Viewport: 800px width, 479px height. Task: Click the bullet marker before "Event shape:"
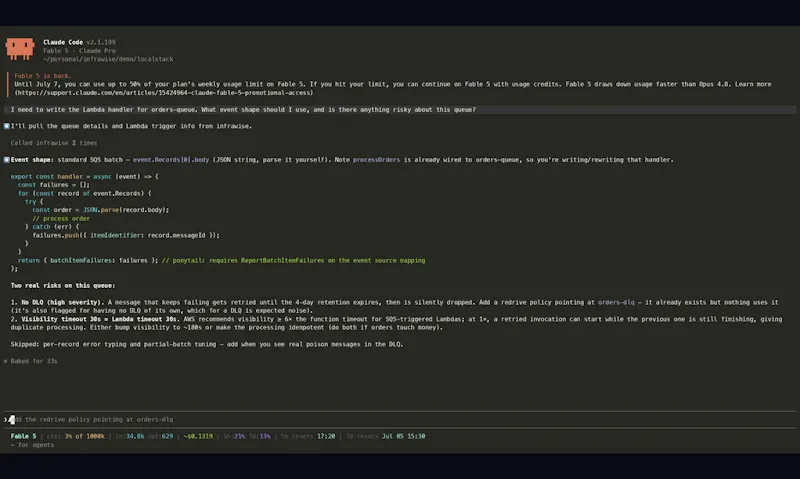point(7,160)
